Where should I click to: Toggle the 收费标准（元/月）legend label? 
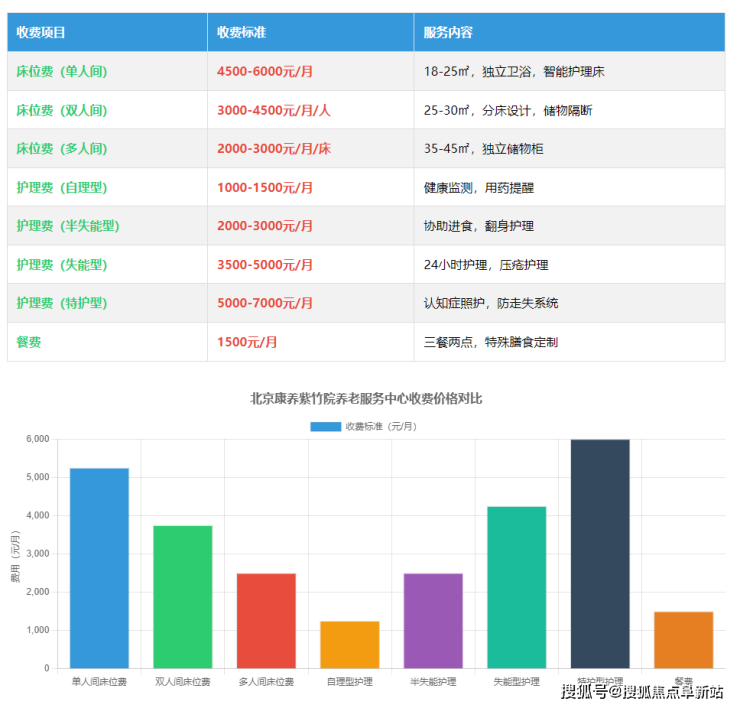[x=381, y=426]
